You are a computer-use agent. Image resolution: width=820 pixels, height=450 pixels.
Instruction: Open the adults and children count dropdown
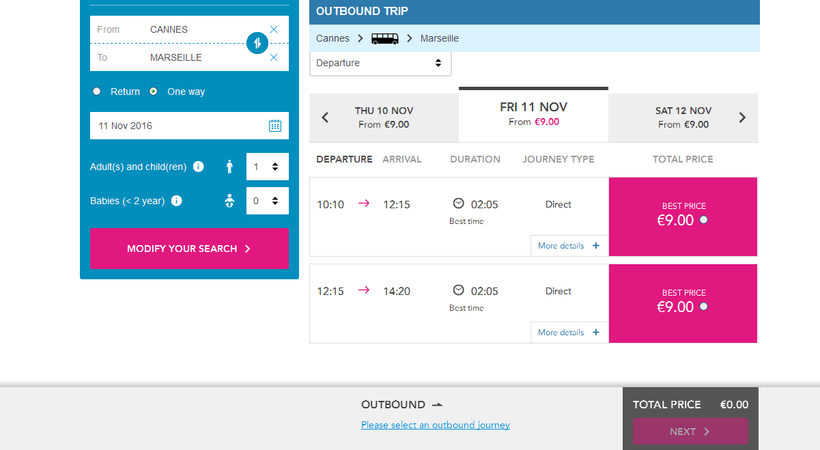[x=267, y=167]
